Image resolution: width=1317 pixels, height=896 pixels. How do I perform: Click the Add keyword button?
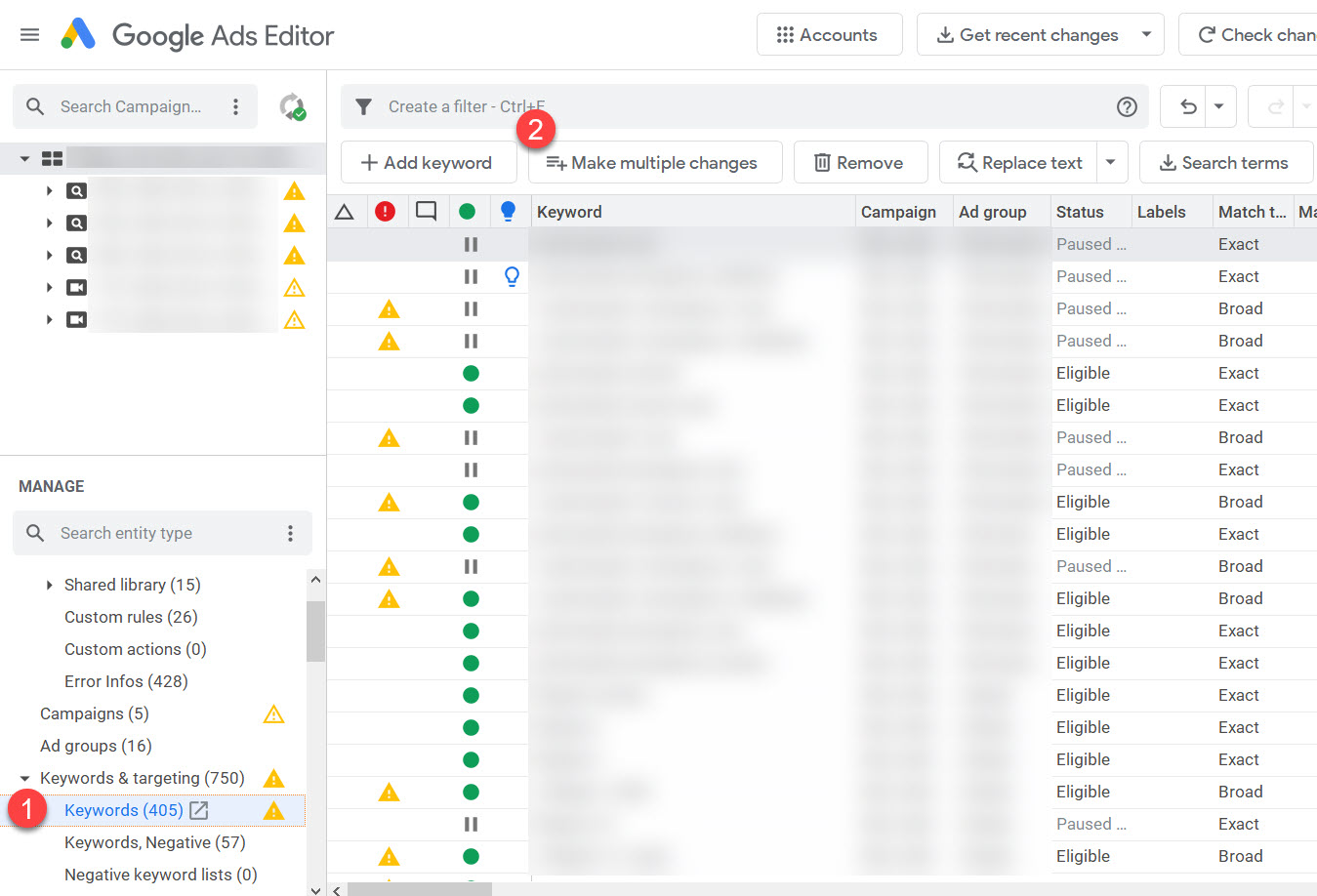tap(428, 162)
